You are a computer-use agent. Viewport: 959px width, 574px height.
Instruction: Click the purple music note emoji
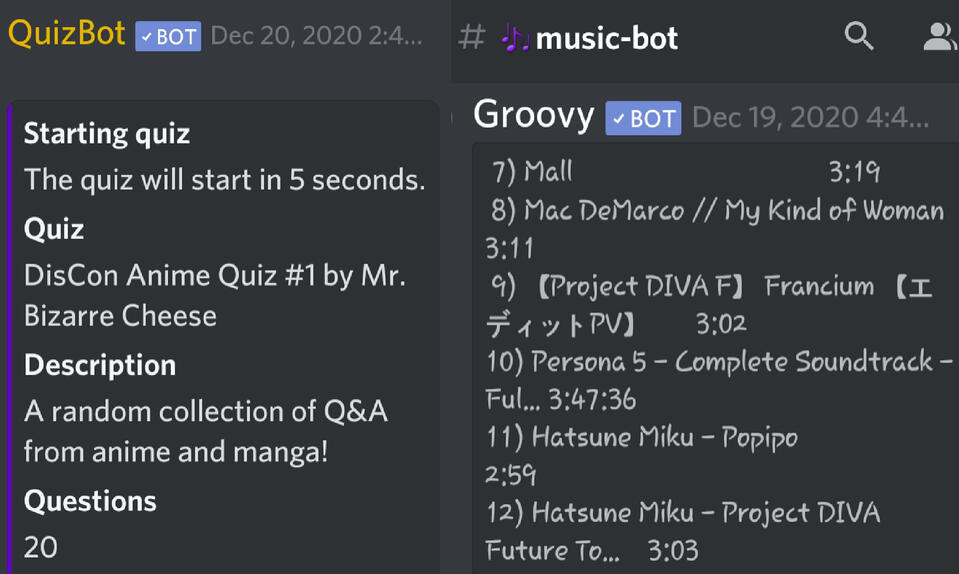click(515, 39)
